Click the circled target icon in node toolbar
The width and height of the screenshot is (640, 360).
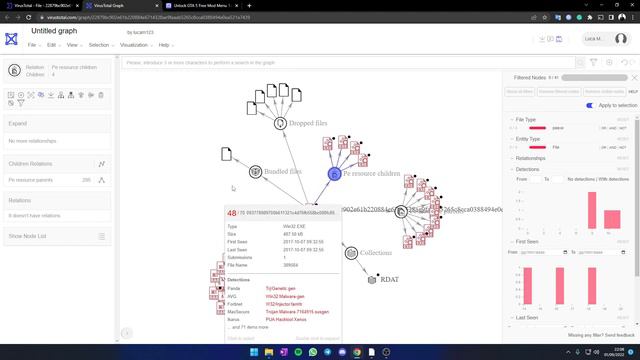pyautogui.click(x=21, y=95)
